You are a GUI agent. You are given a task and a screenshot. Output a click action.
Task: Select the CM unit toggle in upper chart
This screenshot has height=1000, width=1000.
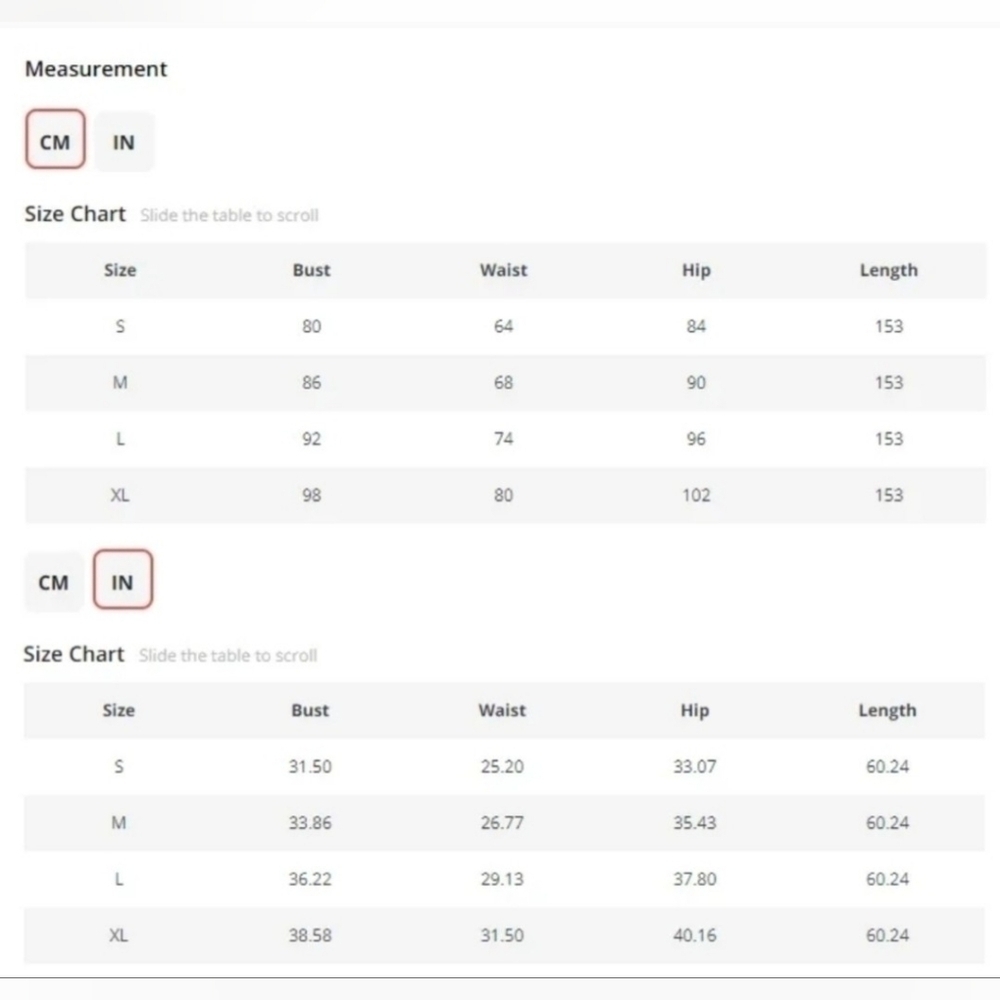tap(55, 139)
